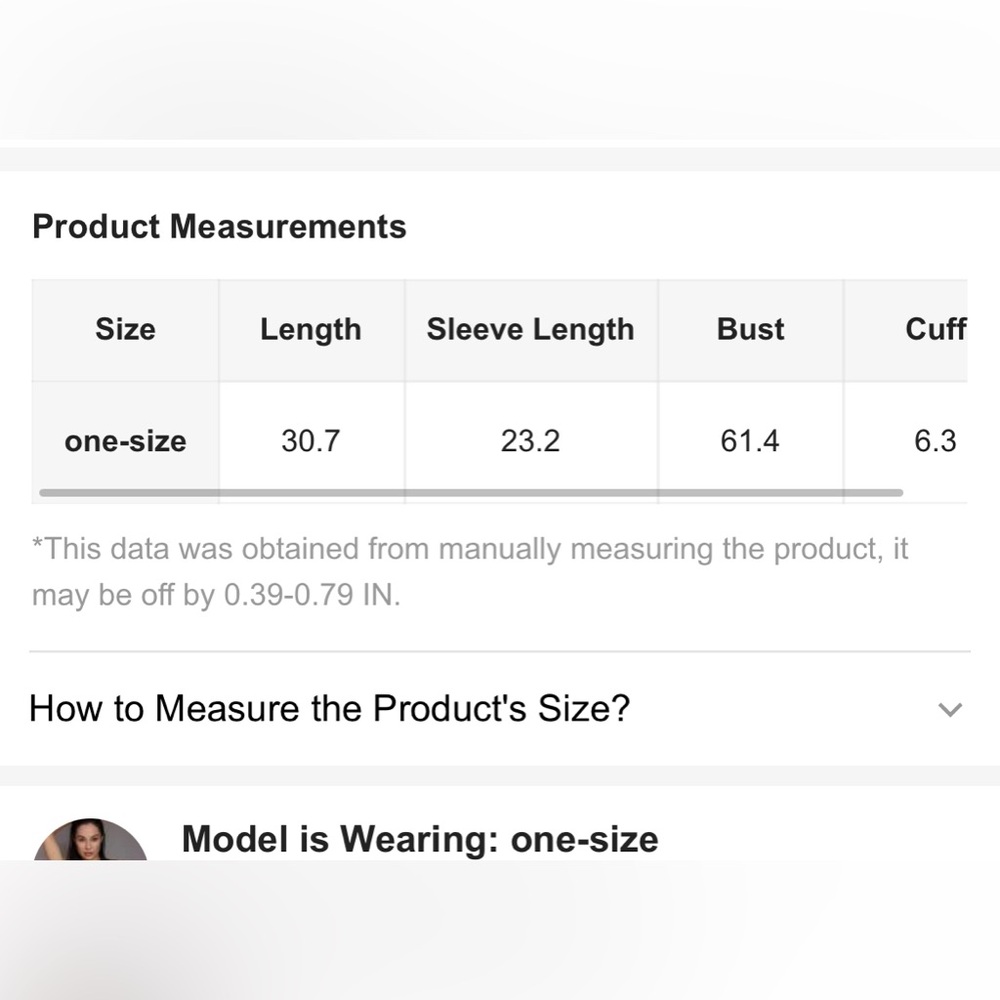Viewport: 1000px width, 1000px height.
Task: Click the horizontal scrollbar under the measurements table
Action: (471, 492)
